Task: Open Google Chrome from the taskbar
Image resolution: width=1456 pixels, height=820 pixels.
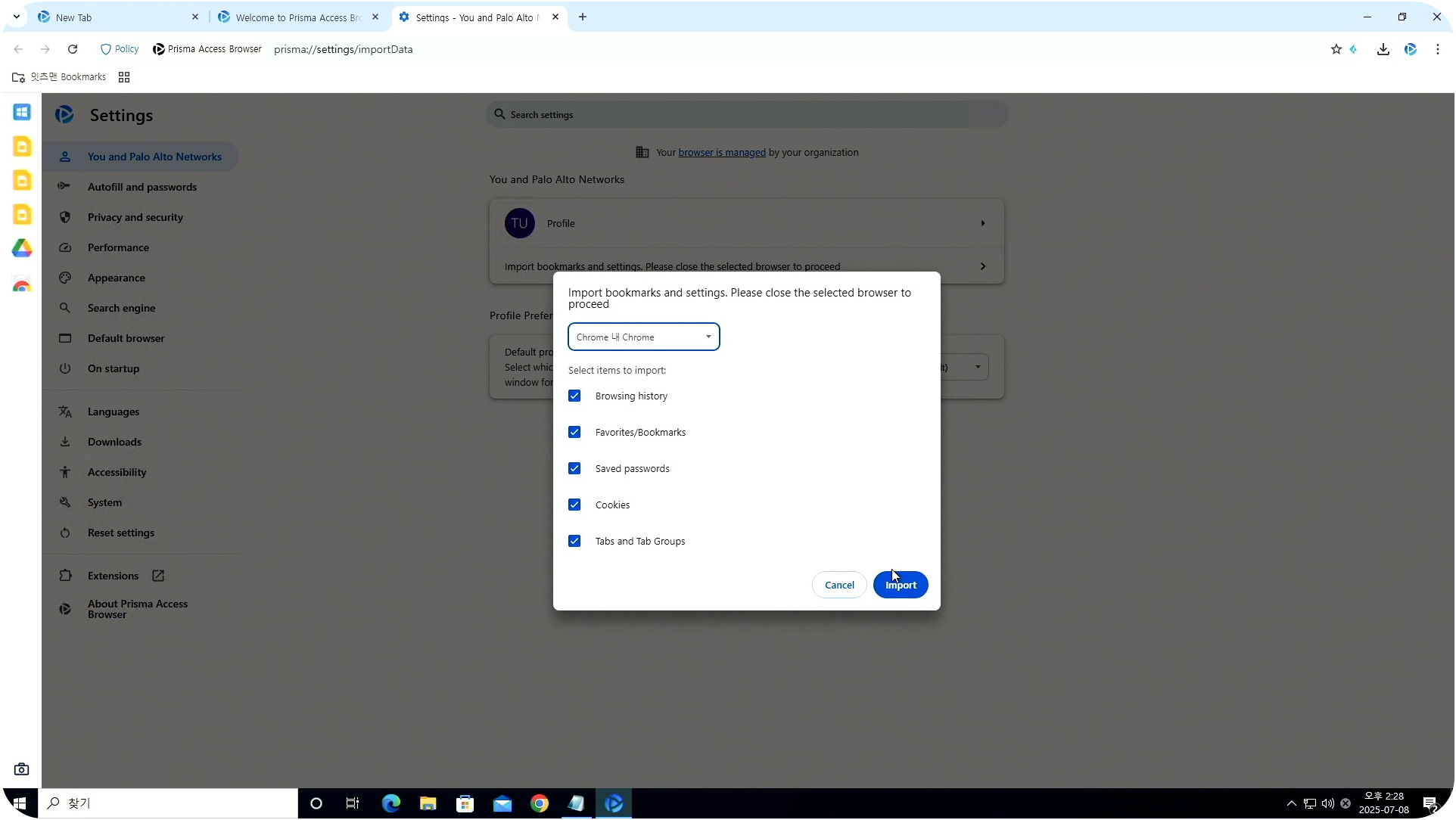Action: pos(540,804)
